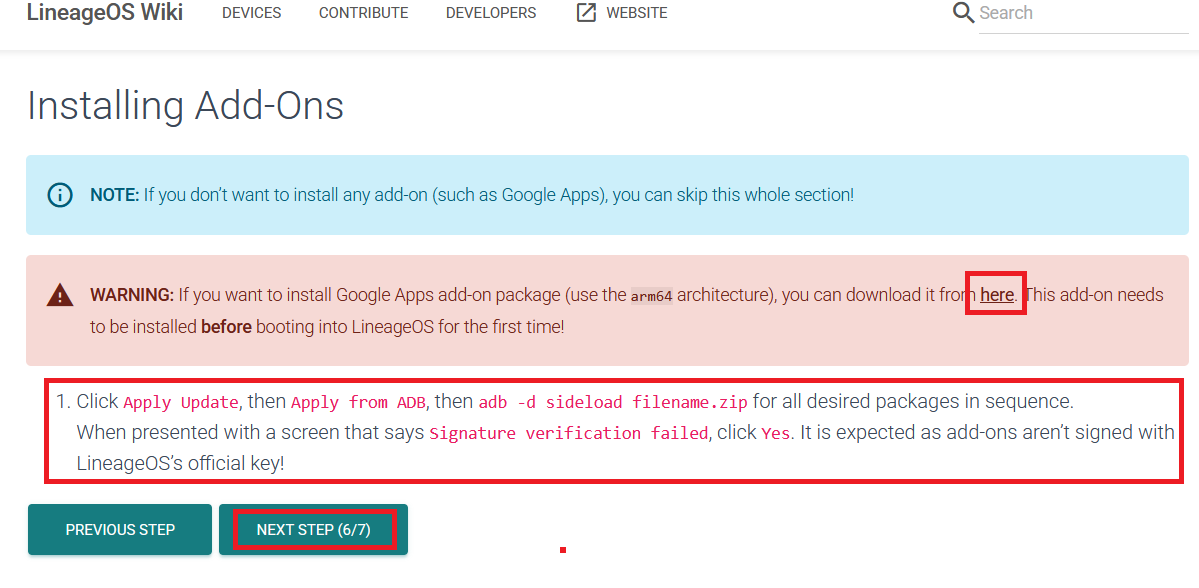Focus the Search input field
Viewport: 1199px width, 588px height.
pos(1083,14)
